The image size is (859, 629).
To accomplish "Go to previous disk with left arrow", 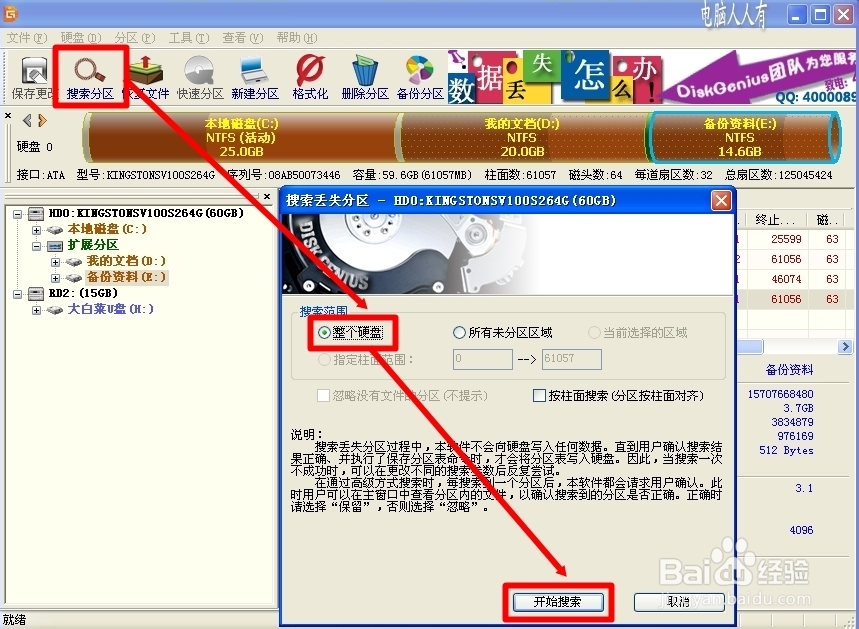I will (x=27, y=120).
